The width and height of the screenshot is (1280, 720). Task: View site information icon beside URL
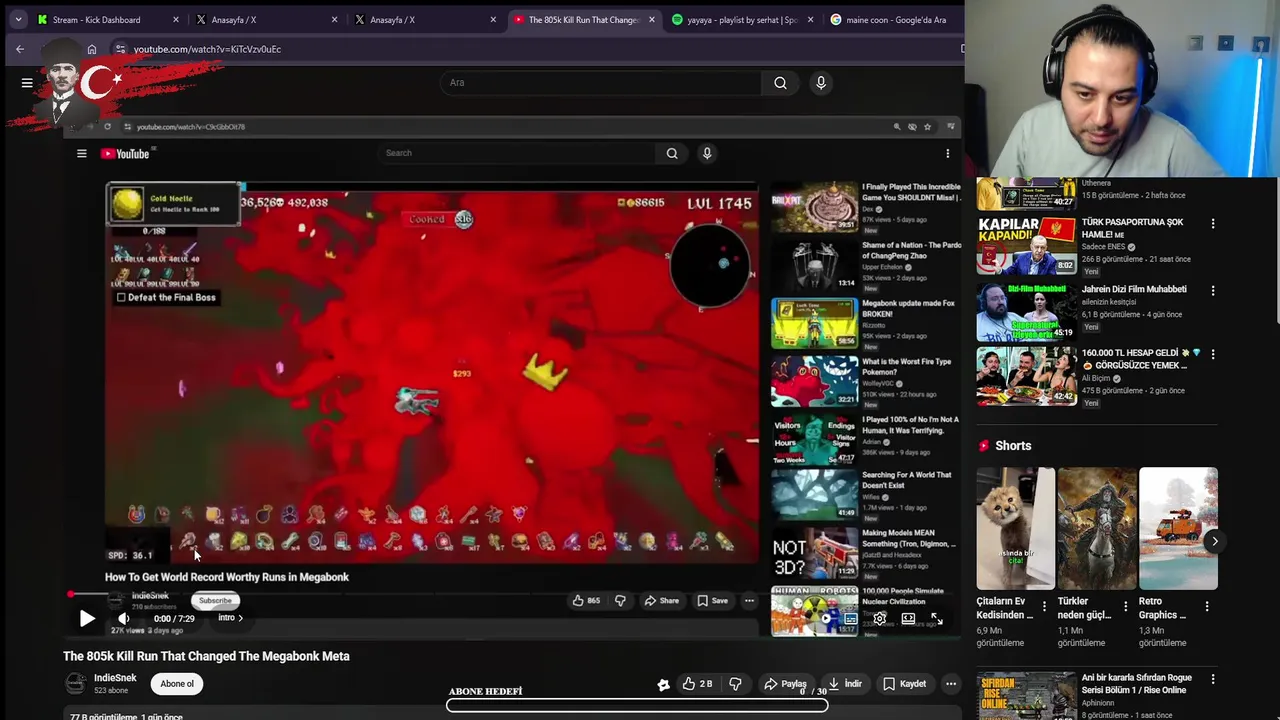coord(120,49)
